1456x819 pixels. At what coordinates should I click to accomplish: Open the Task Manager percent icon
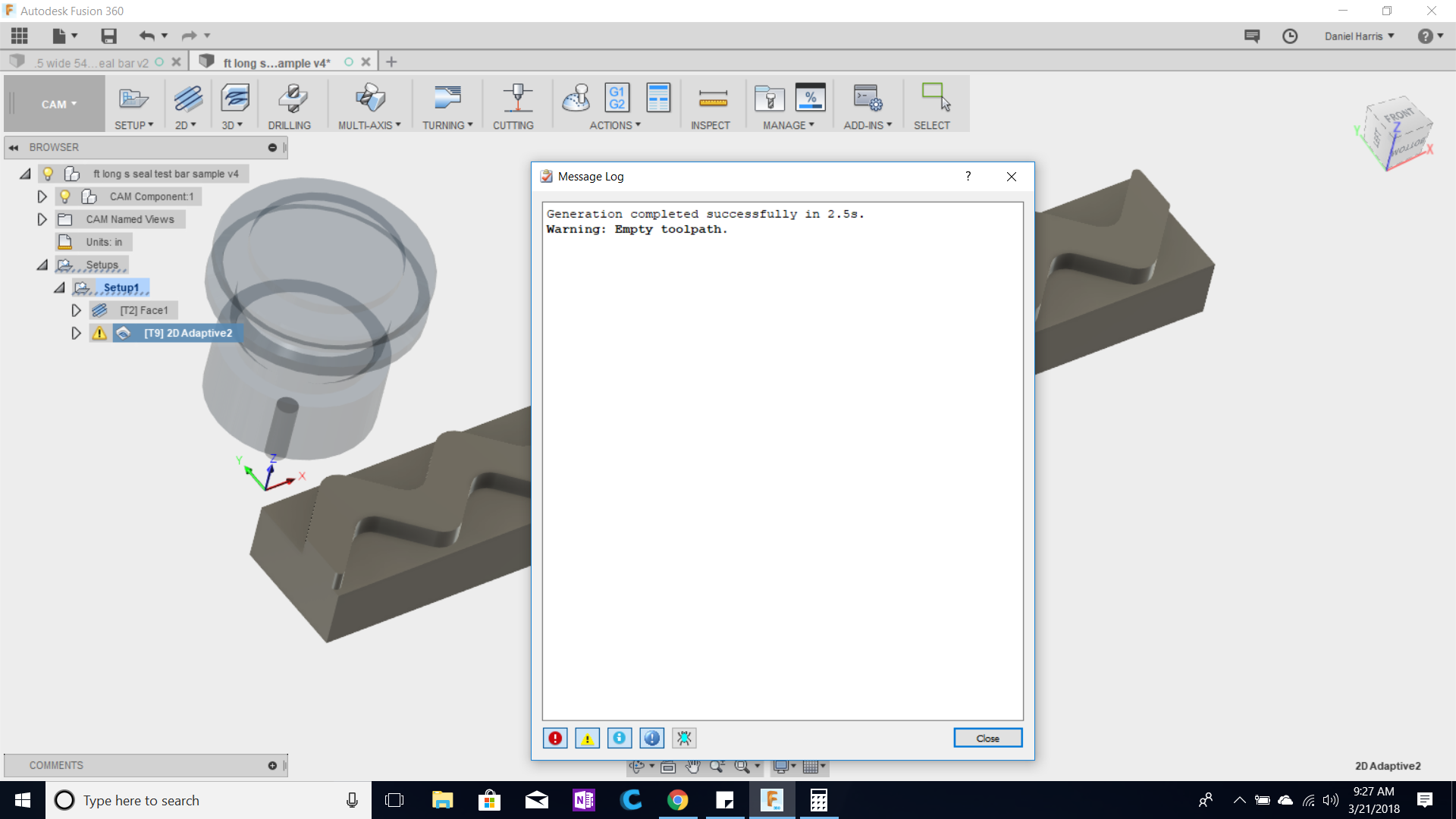pos(810,99)
